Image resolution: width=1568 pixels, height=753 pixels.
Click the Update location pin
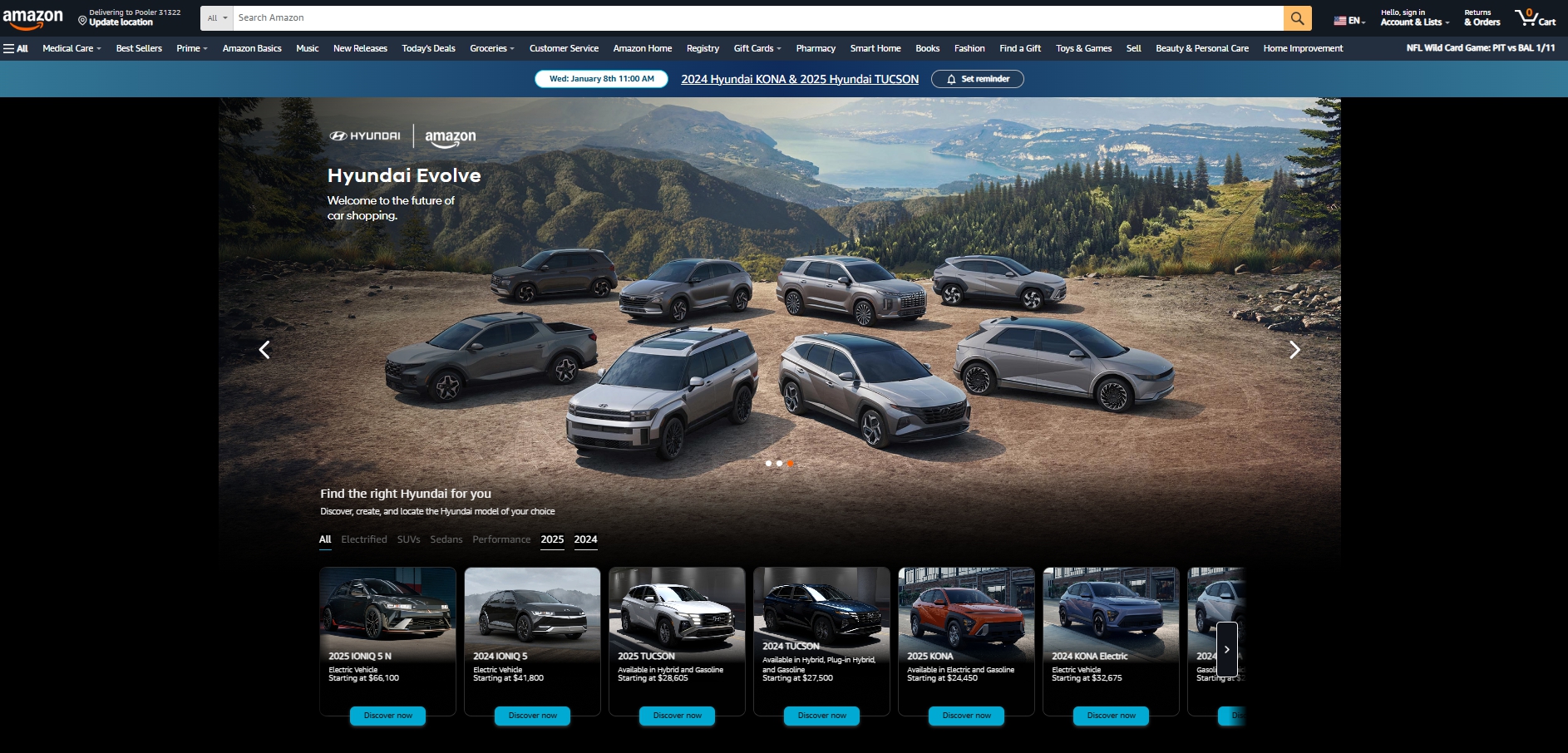82,21
